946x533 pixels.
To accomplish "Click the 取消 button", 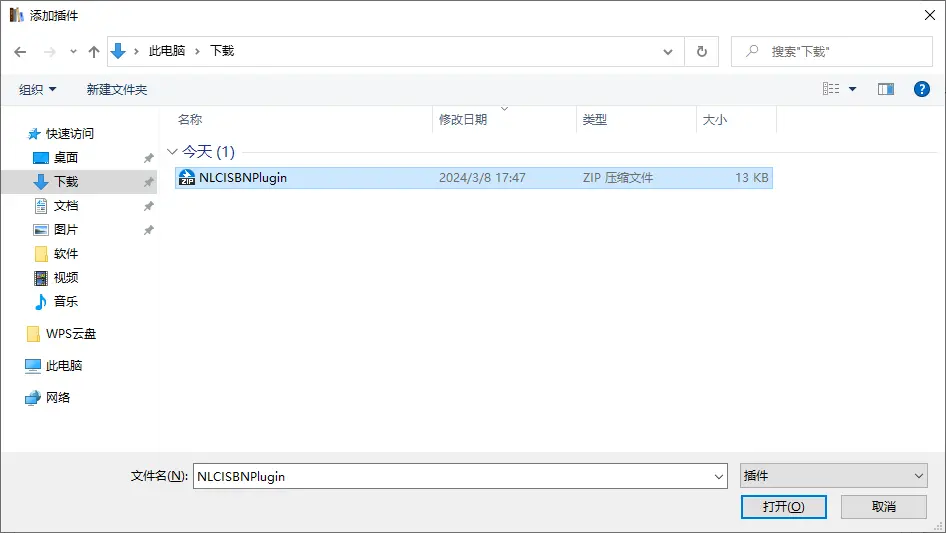I will 883,507.
